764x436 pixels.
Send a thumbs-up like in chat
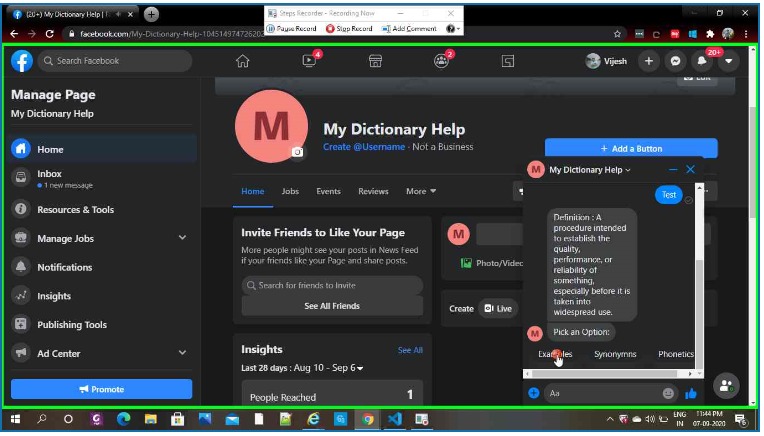[x=691, y=394]
